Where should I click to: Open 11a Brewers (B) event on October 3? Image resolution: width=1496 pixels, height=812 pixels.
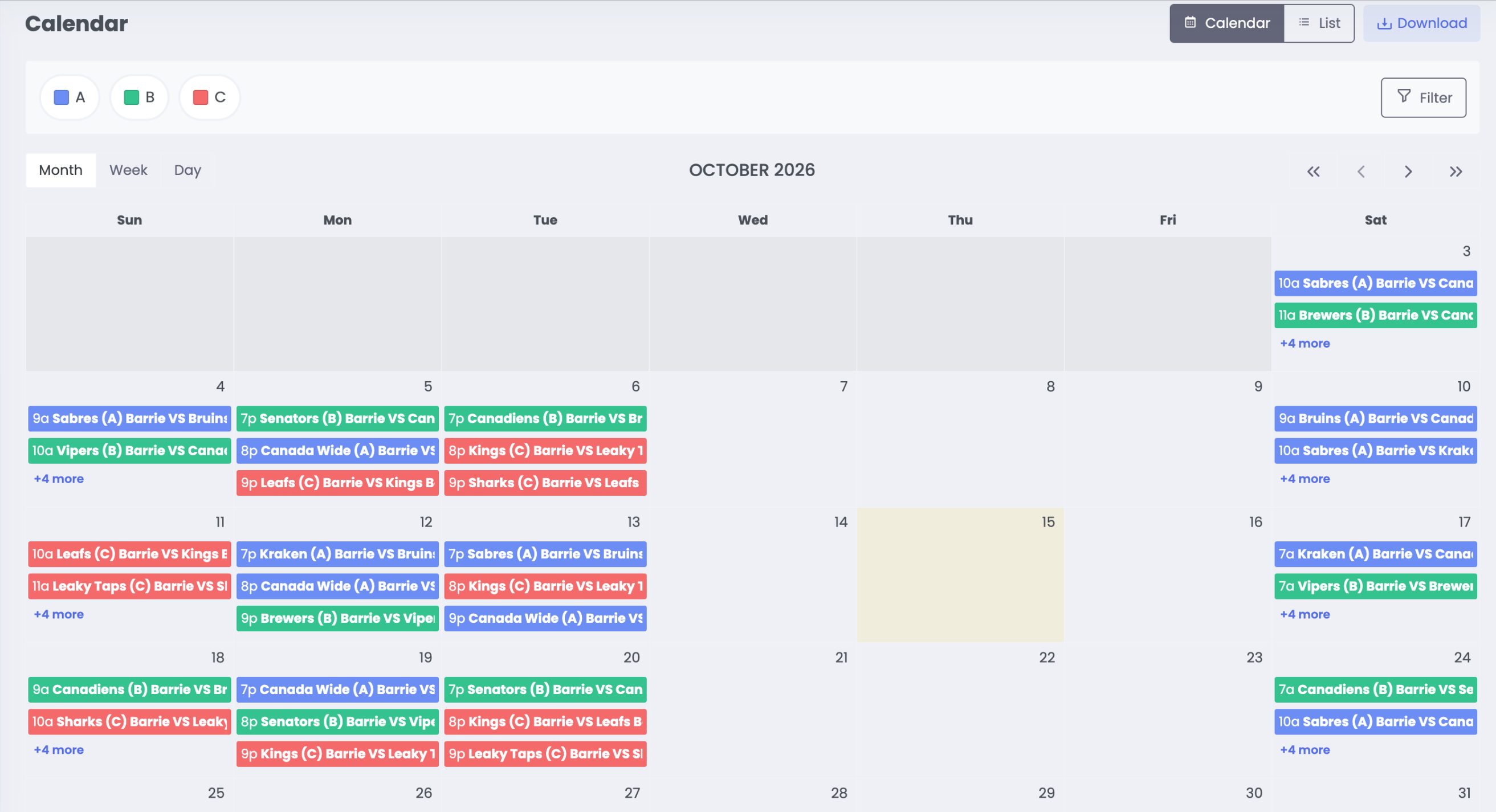pyautogui.click(x=1375, y=315)
